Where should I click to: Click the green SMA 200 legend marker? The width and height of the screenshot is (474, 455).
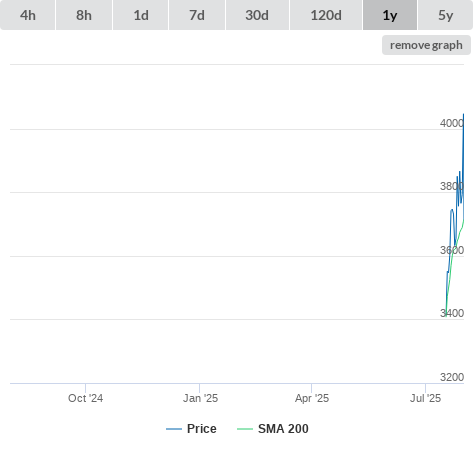245,429
